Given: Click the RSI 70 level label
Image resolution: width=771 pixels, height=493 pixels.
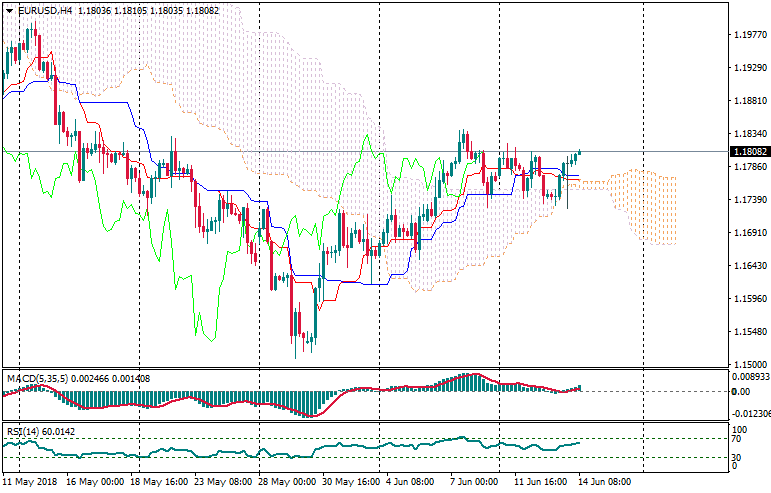Looking at the screenshot, I should click(737, 438).
